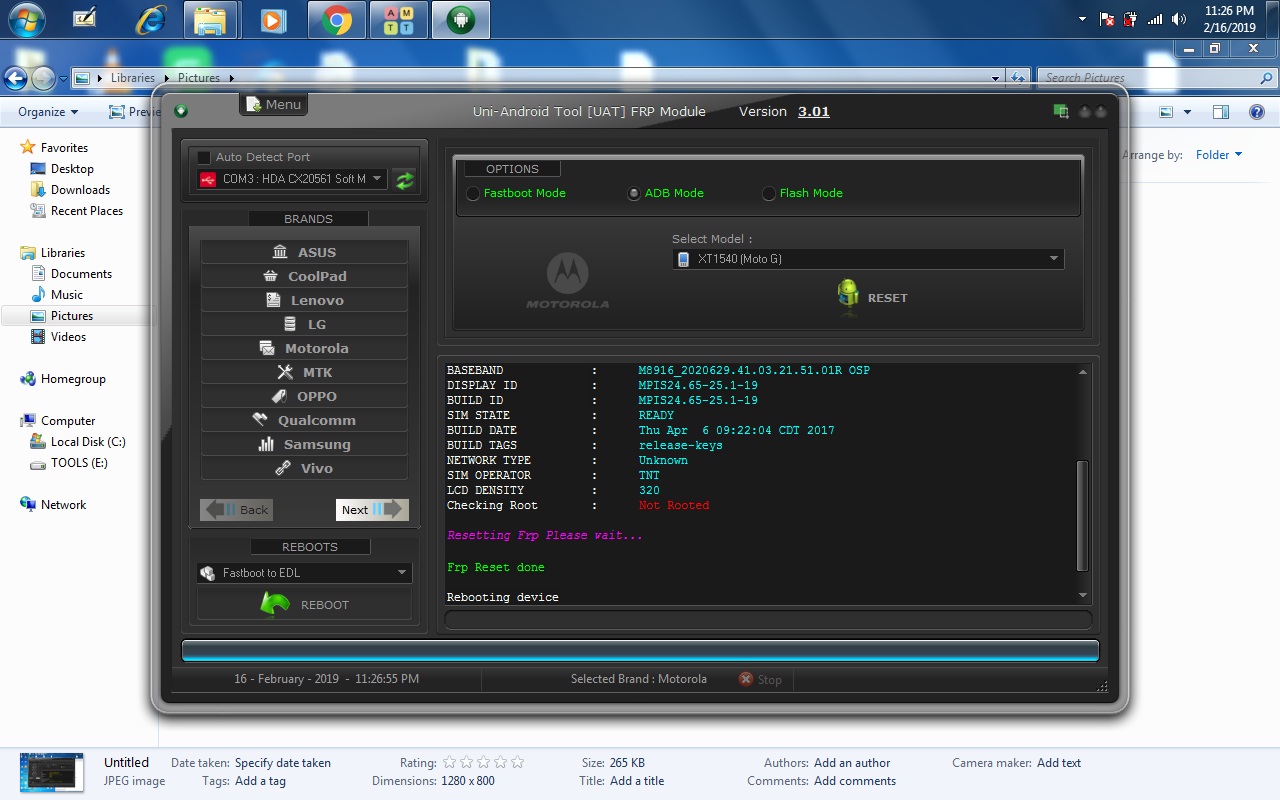
Task: Select the OPPO brand
Action: [304, 396]
